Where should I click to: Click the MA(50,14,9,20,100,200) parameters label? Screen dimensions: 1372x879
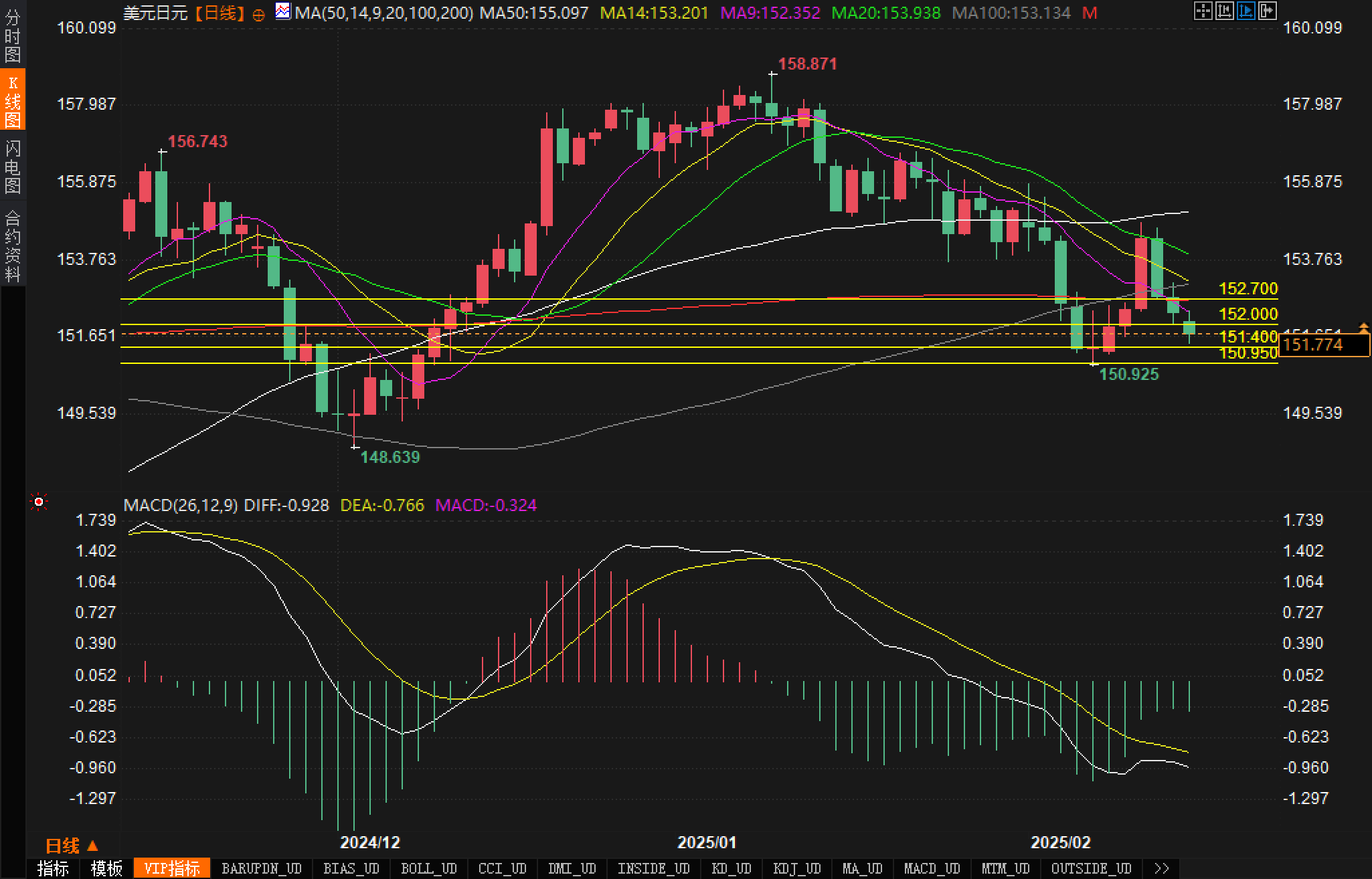pos(384,13)
